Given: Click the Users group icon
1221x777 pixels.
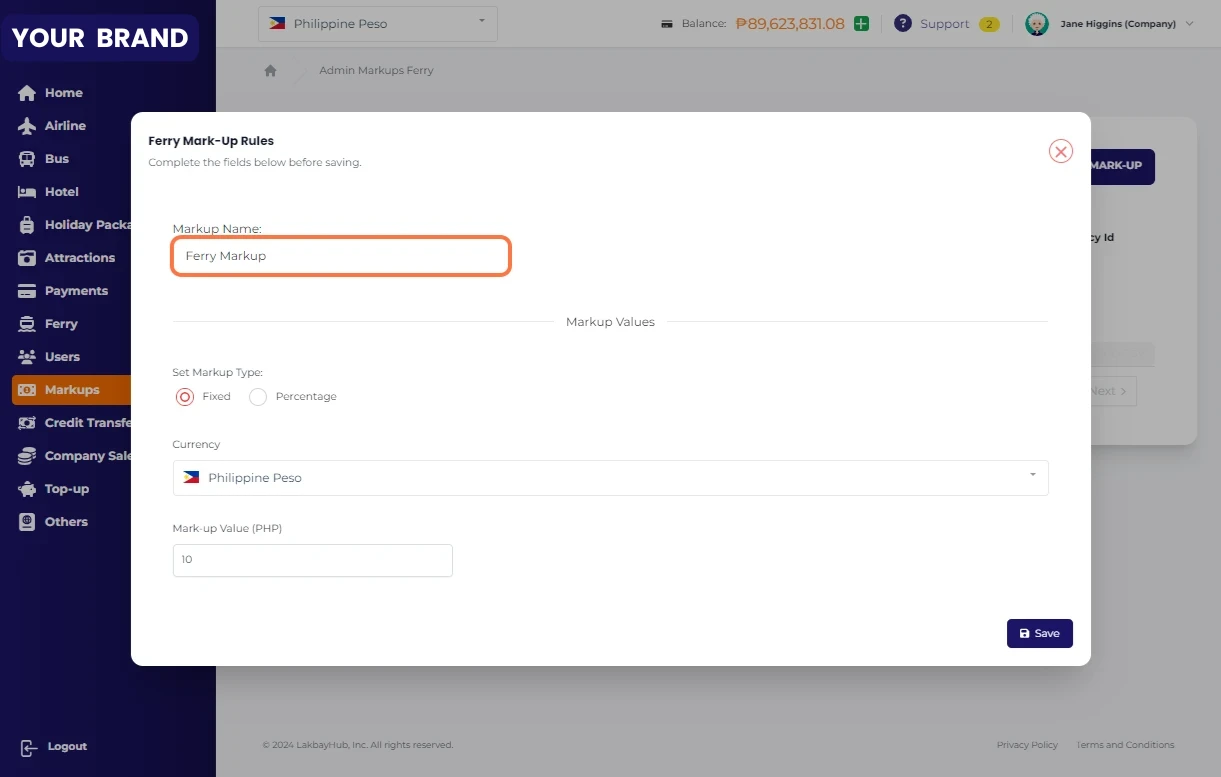Looking at the screenshot, I should 27,357.
